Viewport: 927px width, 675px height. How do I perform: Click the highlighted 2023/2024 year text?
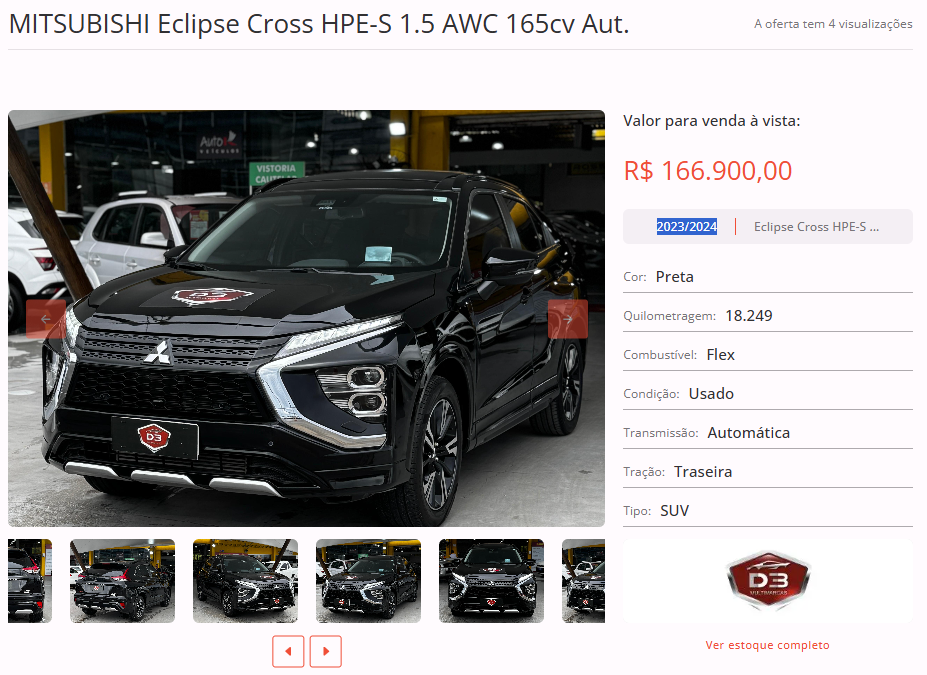pos(686,226)
